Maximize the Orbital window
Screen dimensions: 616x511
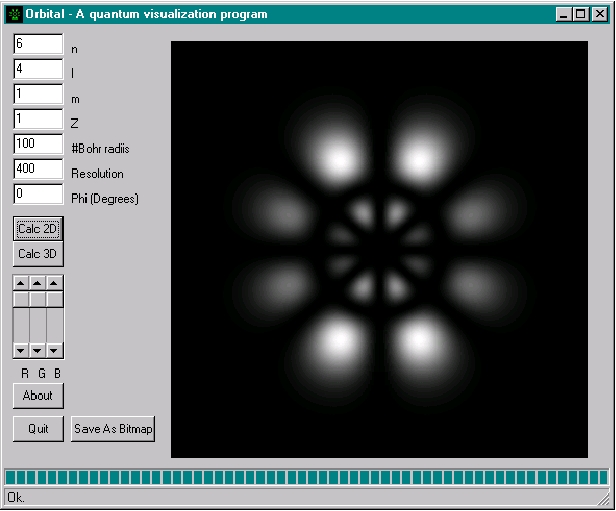[580, 15]
